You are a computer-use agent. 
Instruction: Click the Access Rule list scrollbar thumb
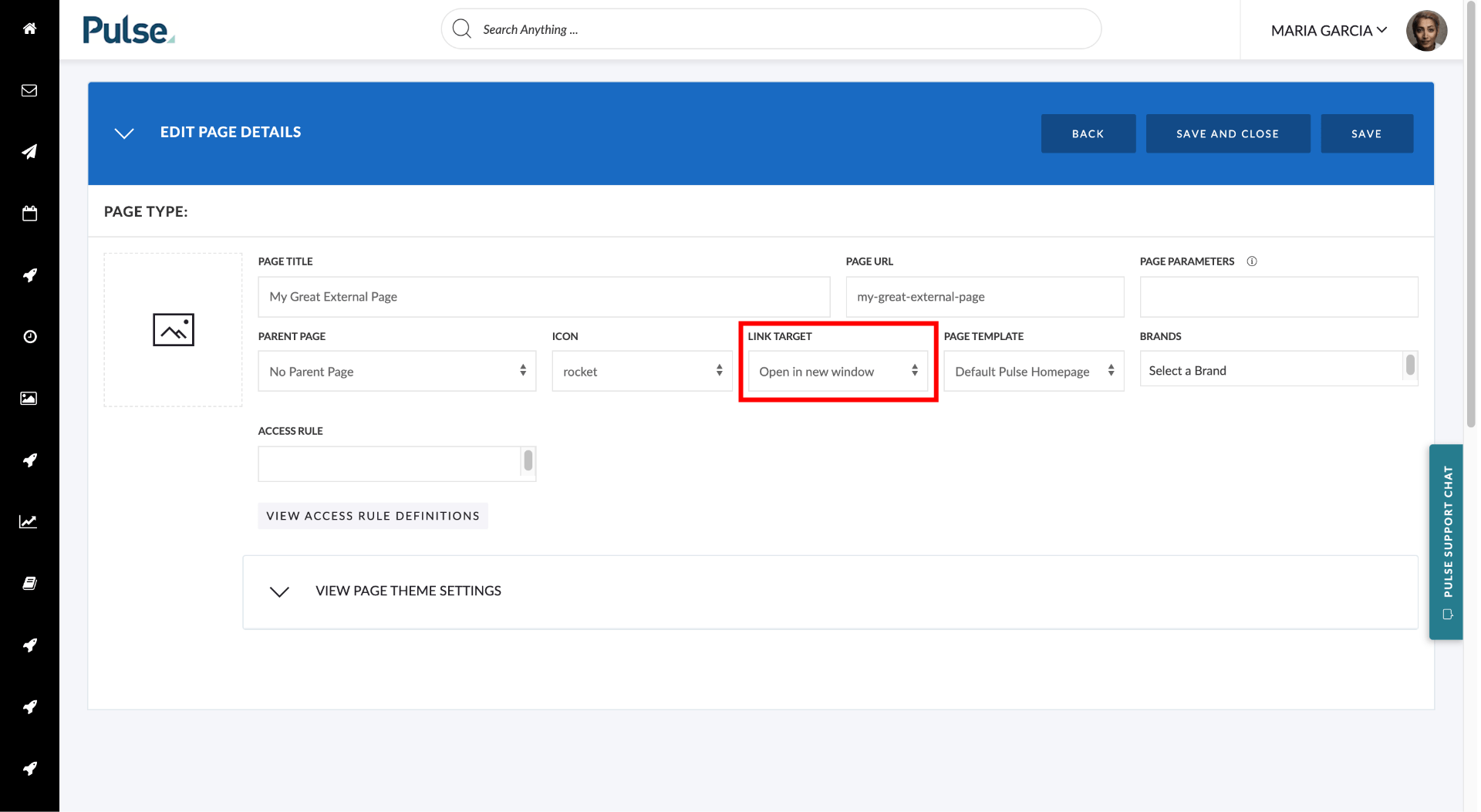pyautogui.click(x=528, y=460)
